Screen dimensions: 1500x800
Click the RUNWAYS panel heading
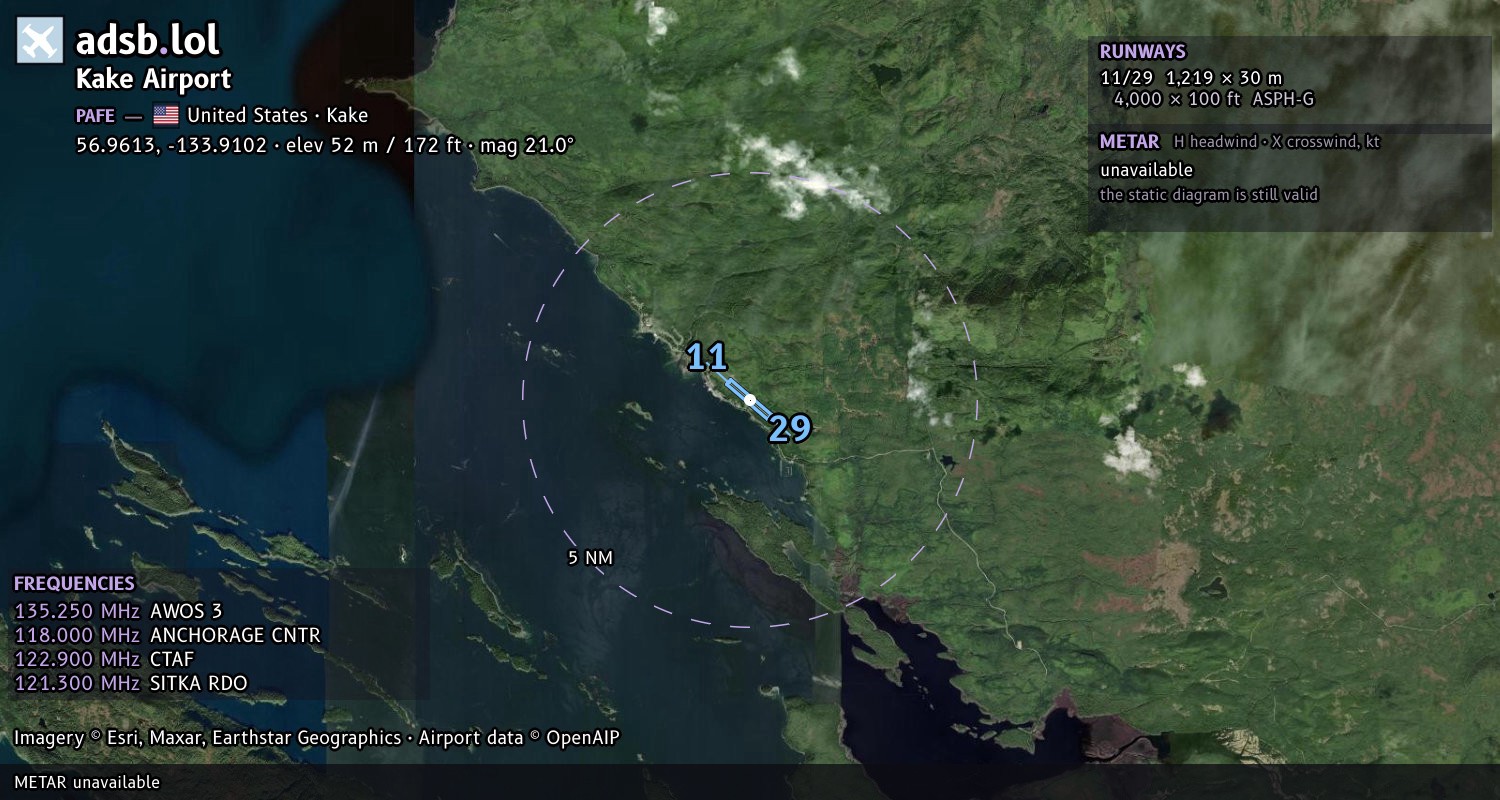pos(1142,51)
